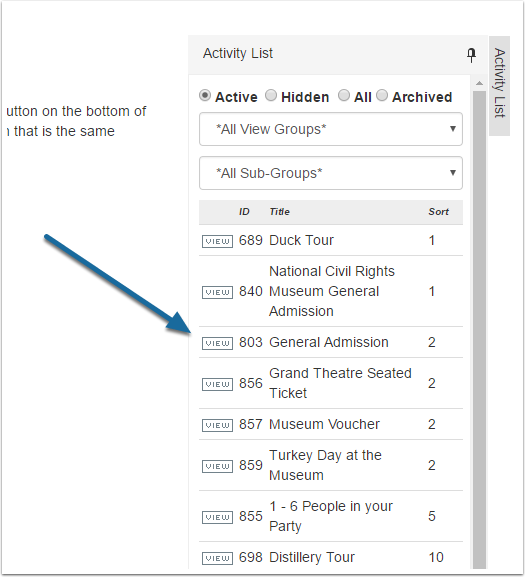
Task: Open VIEW icon for activity 840
Action: (x=217, y=292)
